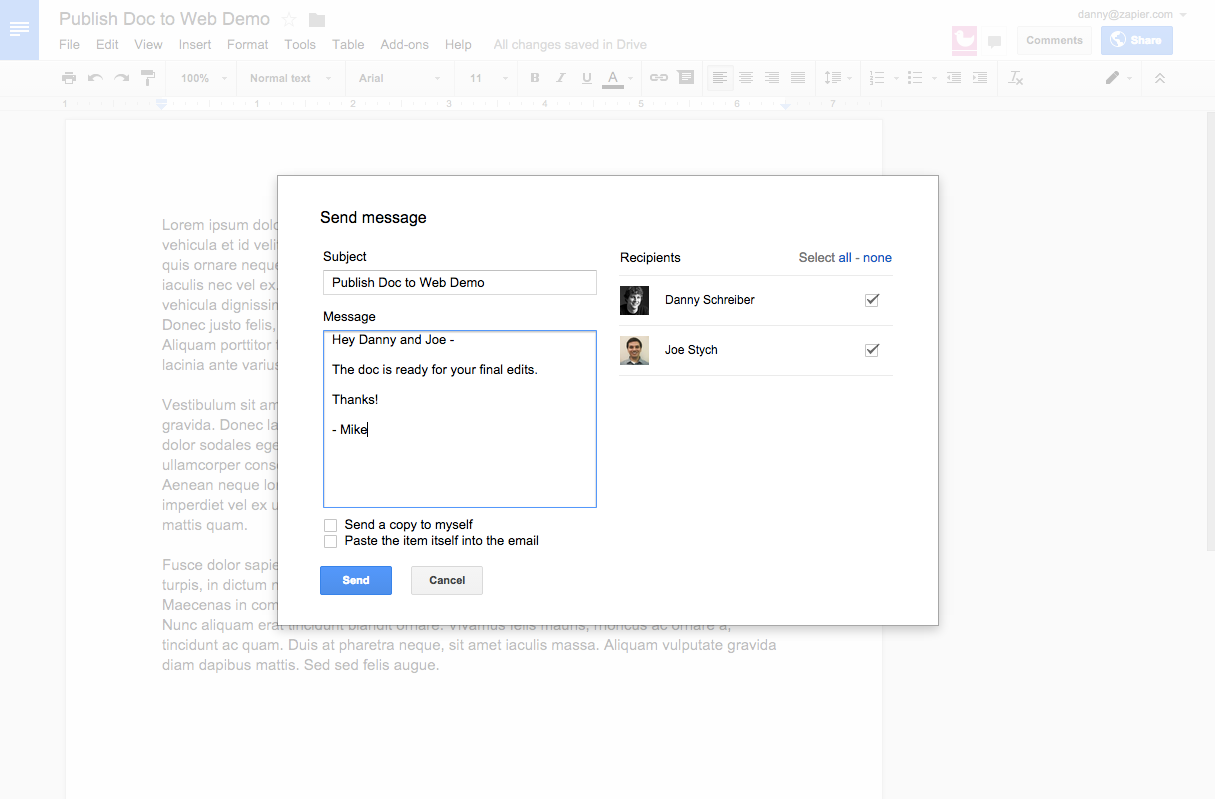
Task: Open the Normal text style dropdown
Action: (x=288, y=78)
